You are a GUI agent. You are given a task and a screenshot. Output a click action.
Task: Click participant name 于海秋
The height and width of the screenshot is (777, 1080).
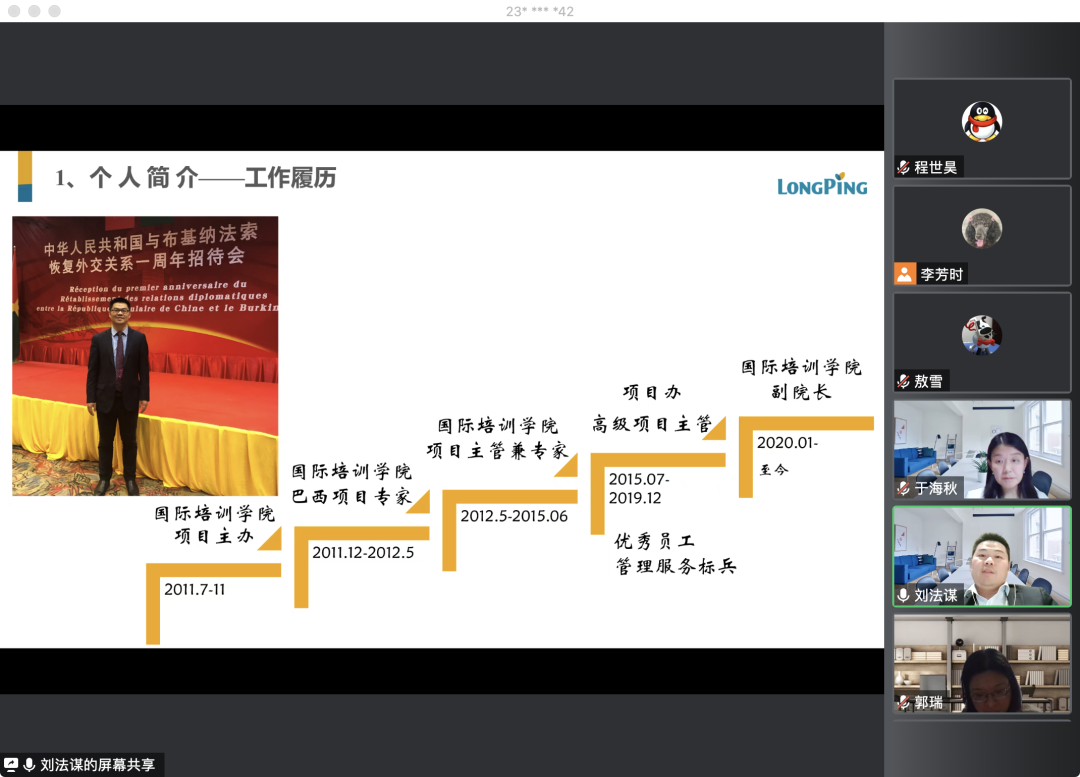936,488
